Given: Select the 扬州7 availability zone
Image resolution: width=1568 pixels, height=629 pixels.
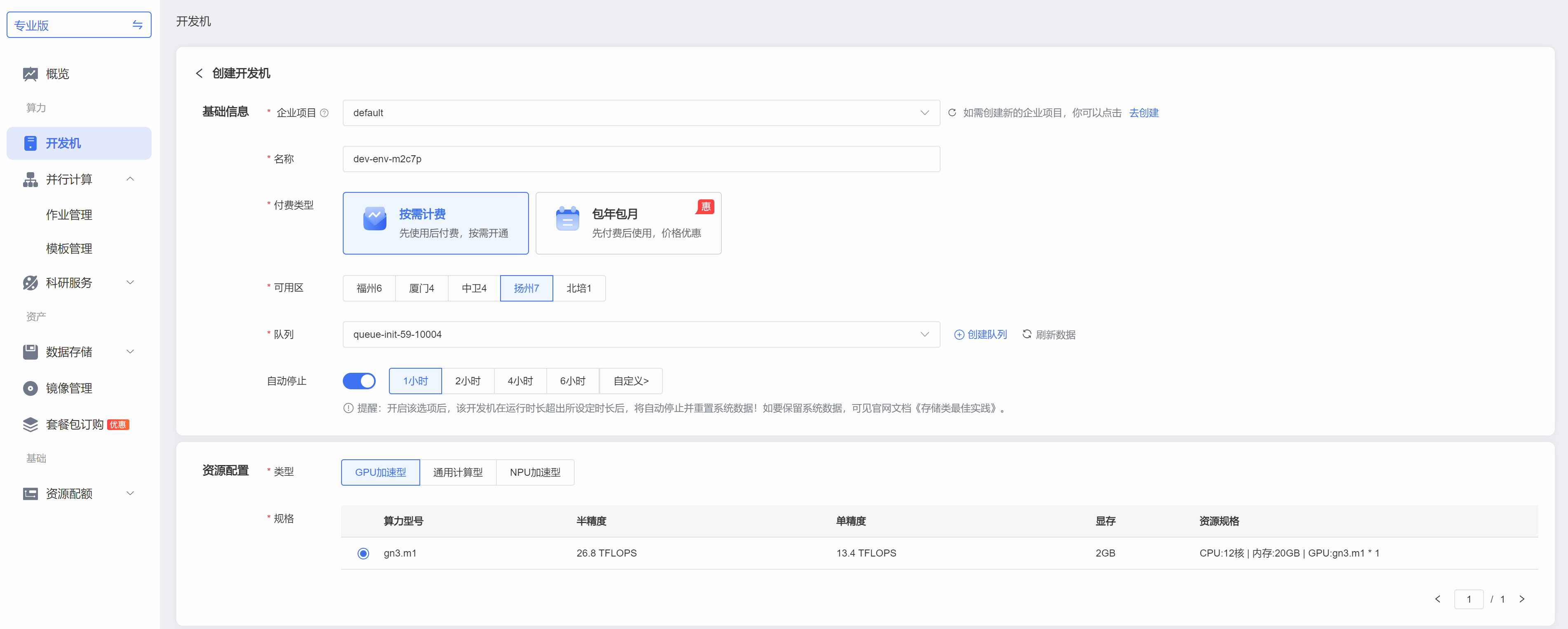Looking at the screenshot, I should click(x=527, y=288).
